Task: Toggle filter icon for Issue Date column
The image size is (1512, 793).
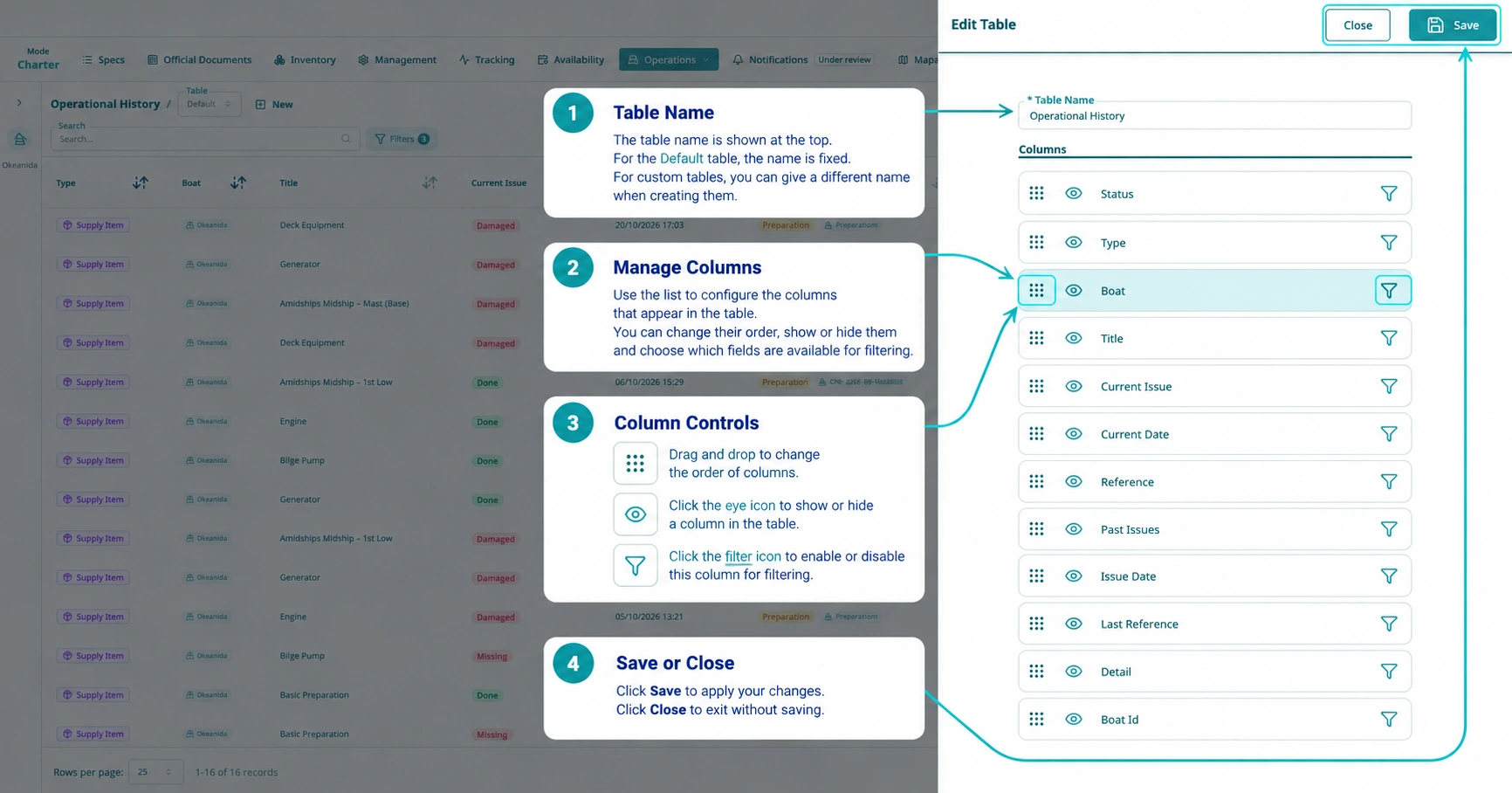Action: 1388,576
